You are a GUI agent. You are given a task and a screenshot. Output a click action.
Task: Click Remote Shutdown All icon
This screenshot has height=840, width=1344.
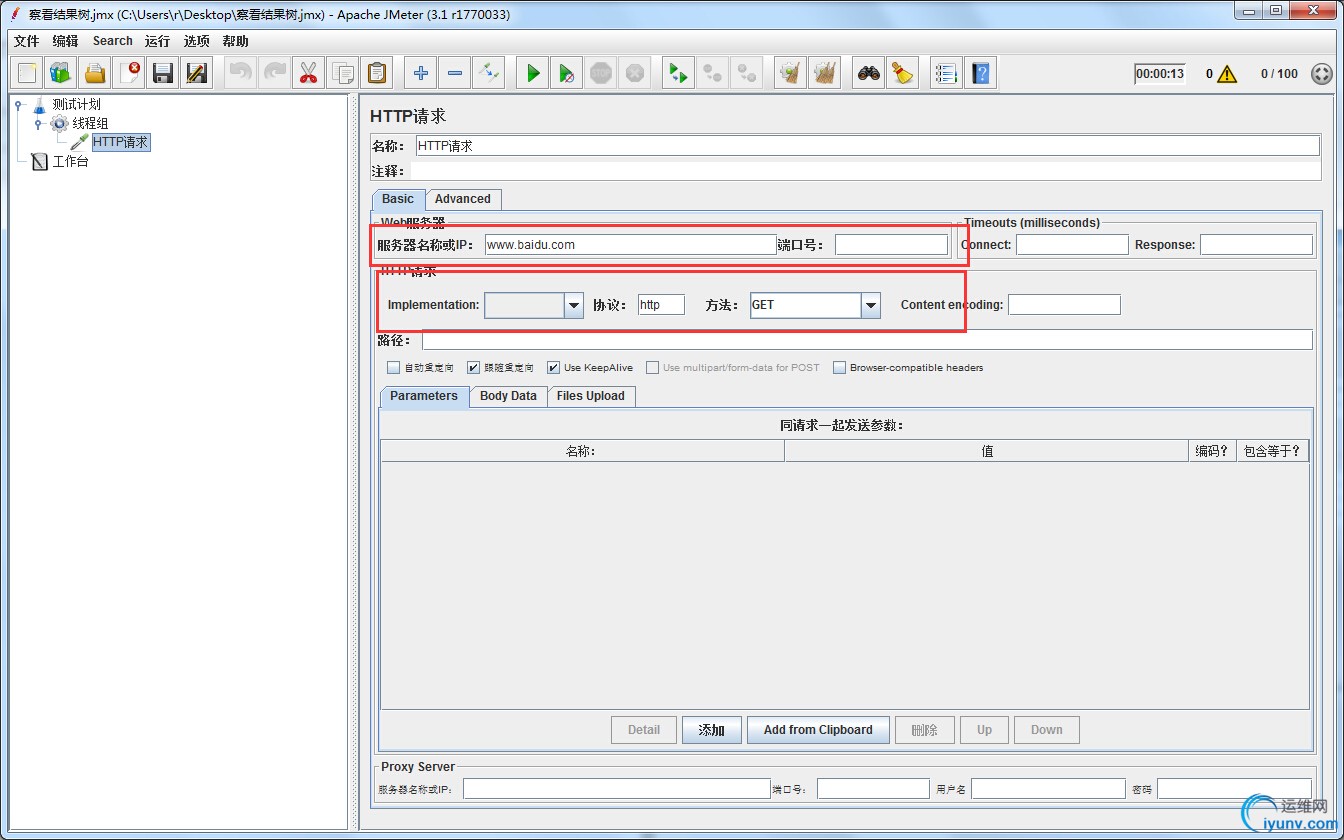pyautogui.click(x=746, y=73)
